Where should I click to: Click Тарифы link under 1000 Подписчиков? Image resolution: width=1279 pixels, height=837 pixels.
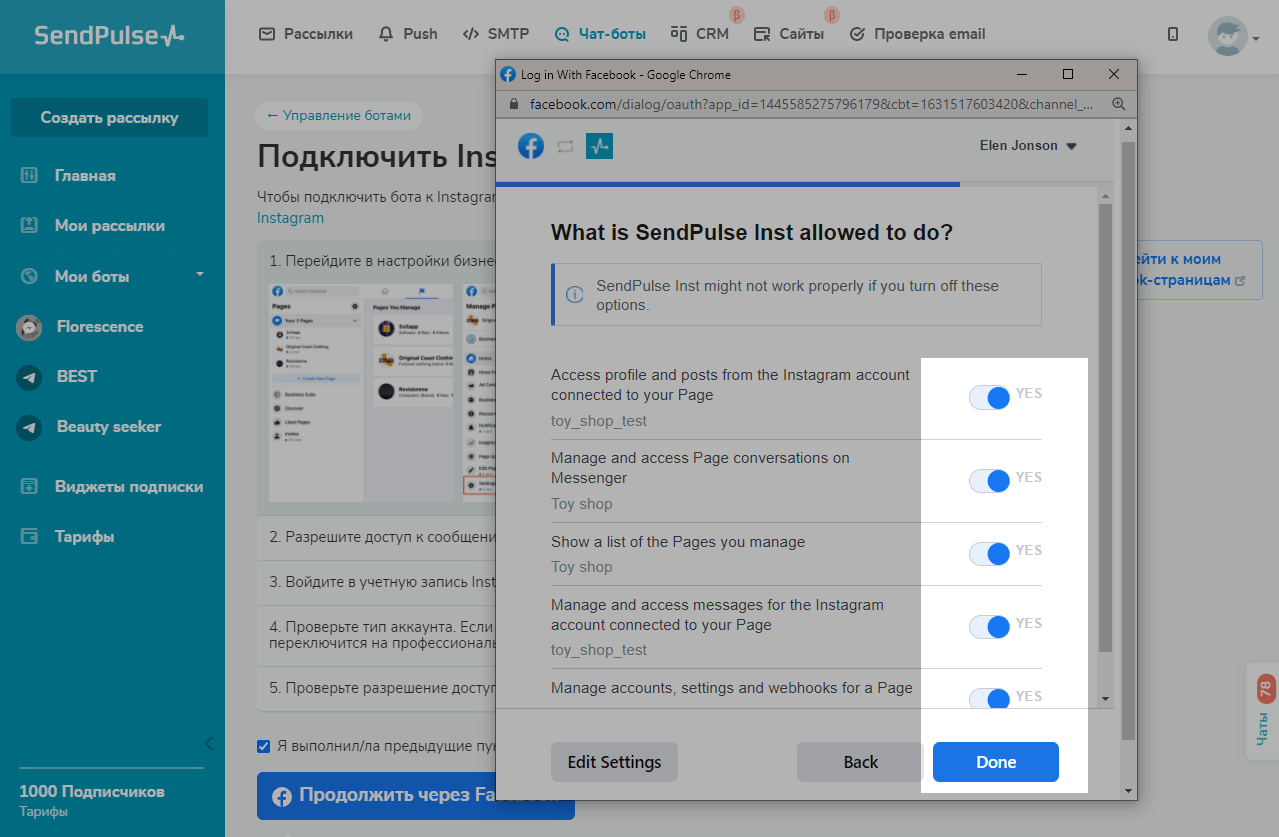43,811
